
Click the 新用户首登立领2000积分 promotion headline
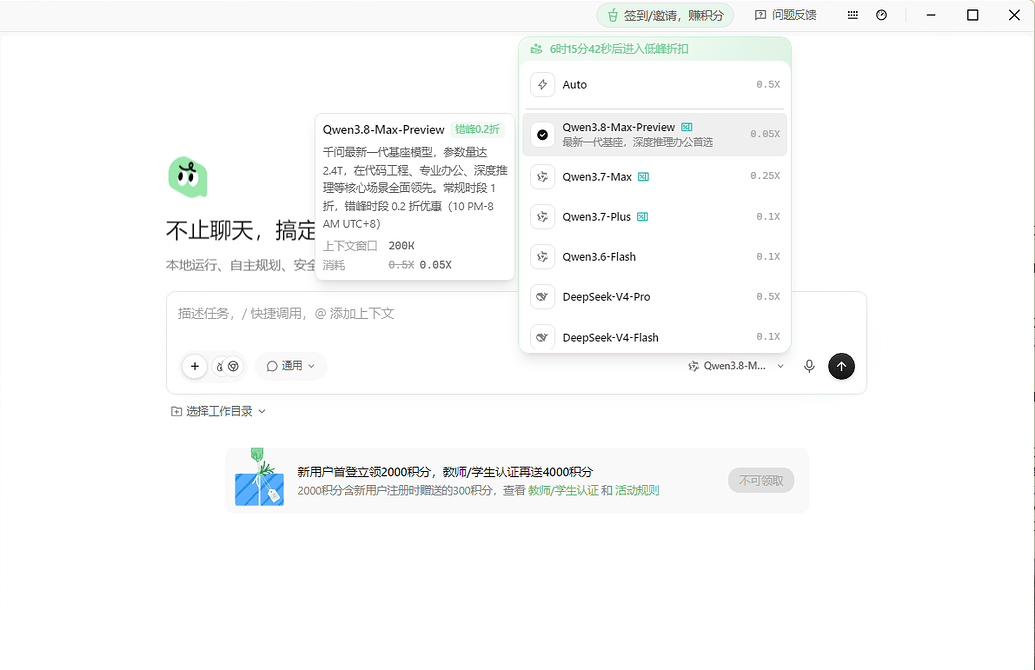(x=445, y=472)
